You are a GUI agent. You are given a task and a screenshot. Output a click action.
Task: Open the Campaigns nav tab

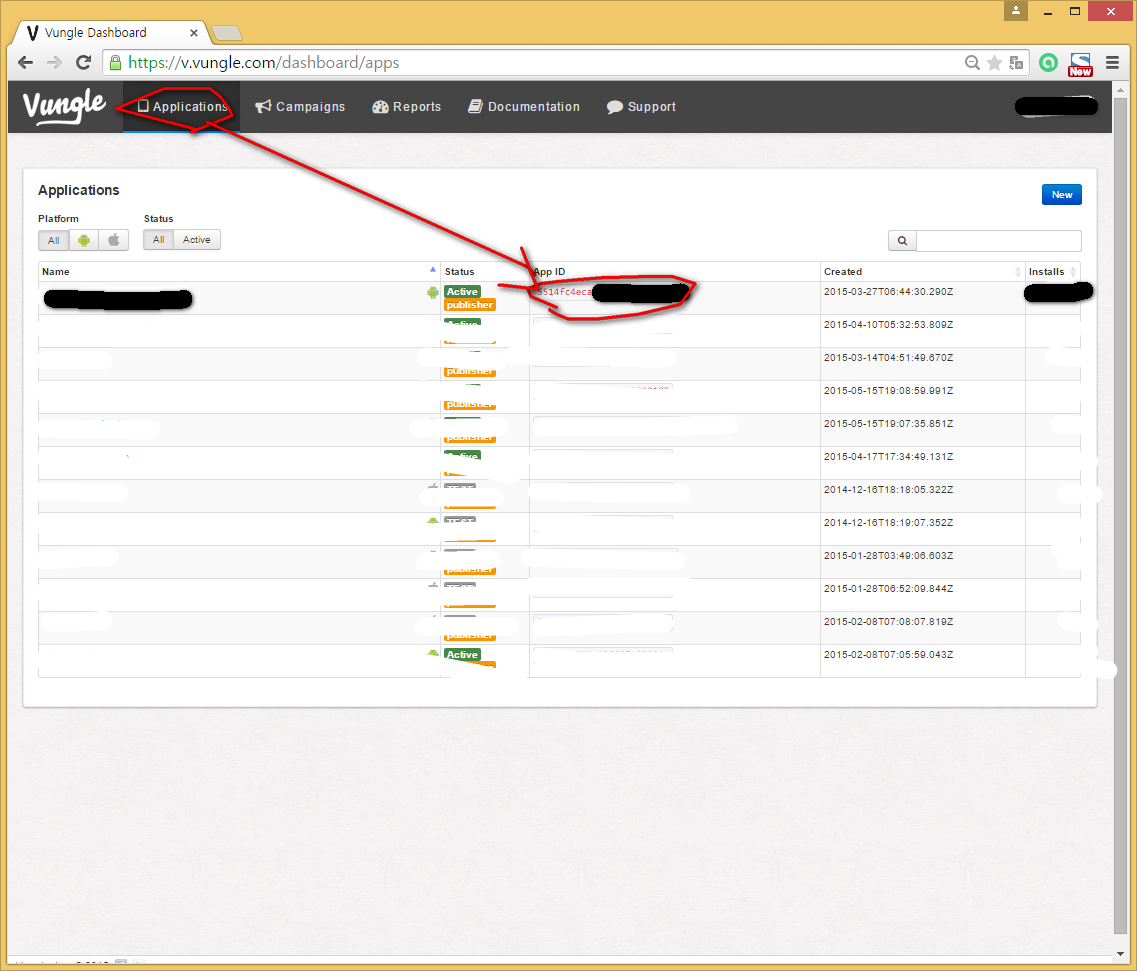[x=299, y=107]
